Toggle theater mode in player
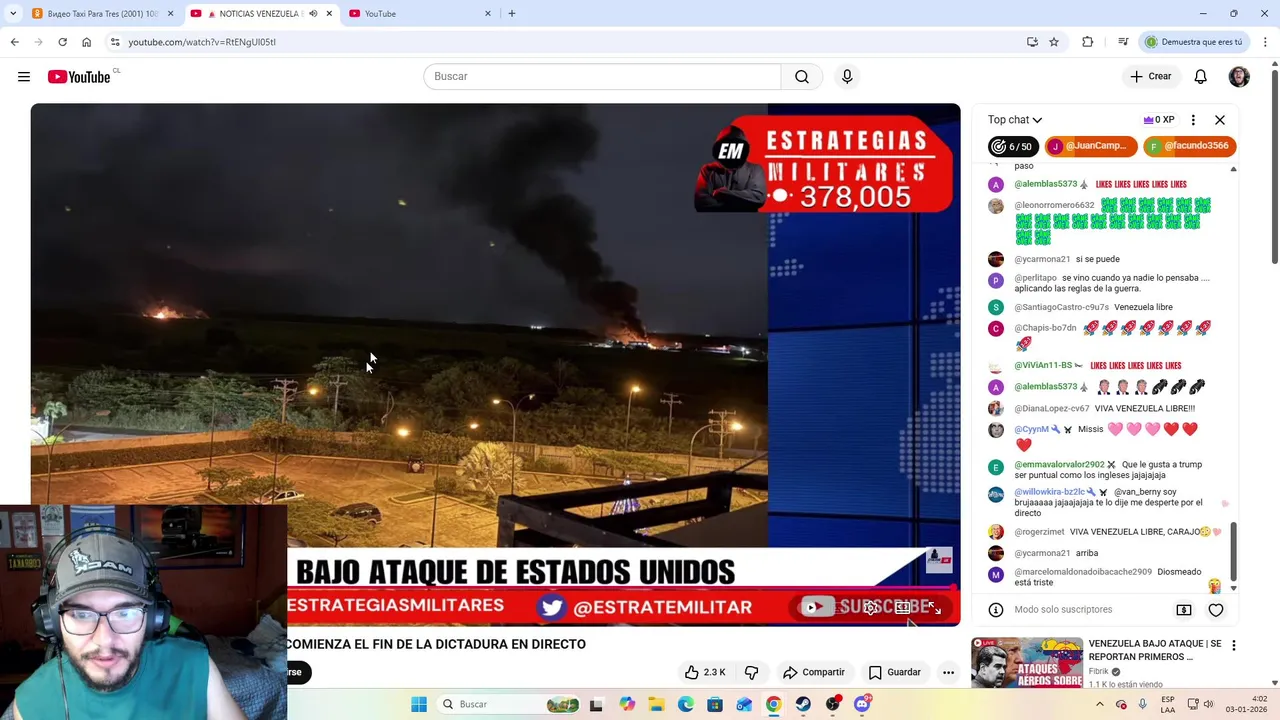The height and width of the screenshot is (720, 1280). coord(903,608)
